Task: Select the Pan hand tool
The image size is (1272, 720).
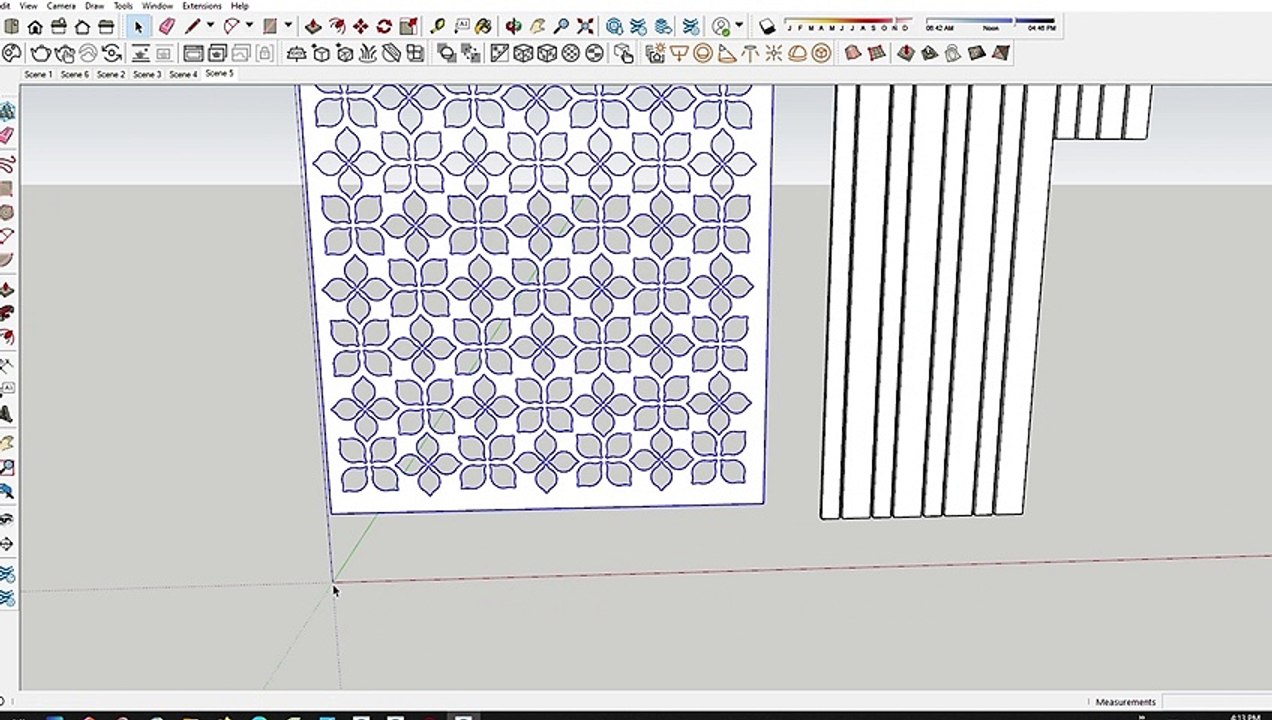Action: click(537, 27)
